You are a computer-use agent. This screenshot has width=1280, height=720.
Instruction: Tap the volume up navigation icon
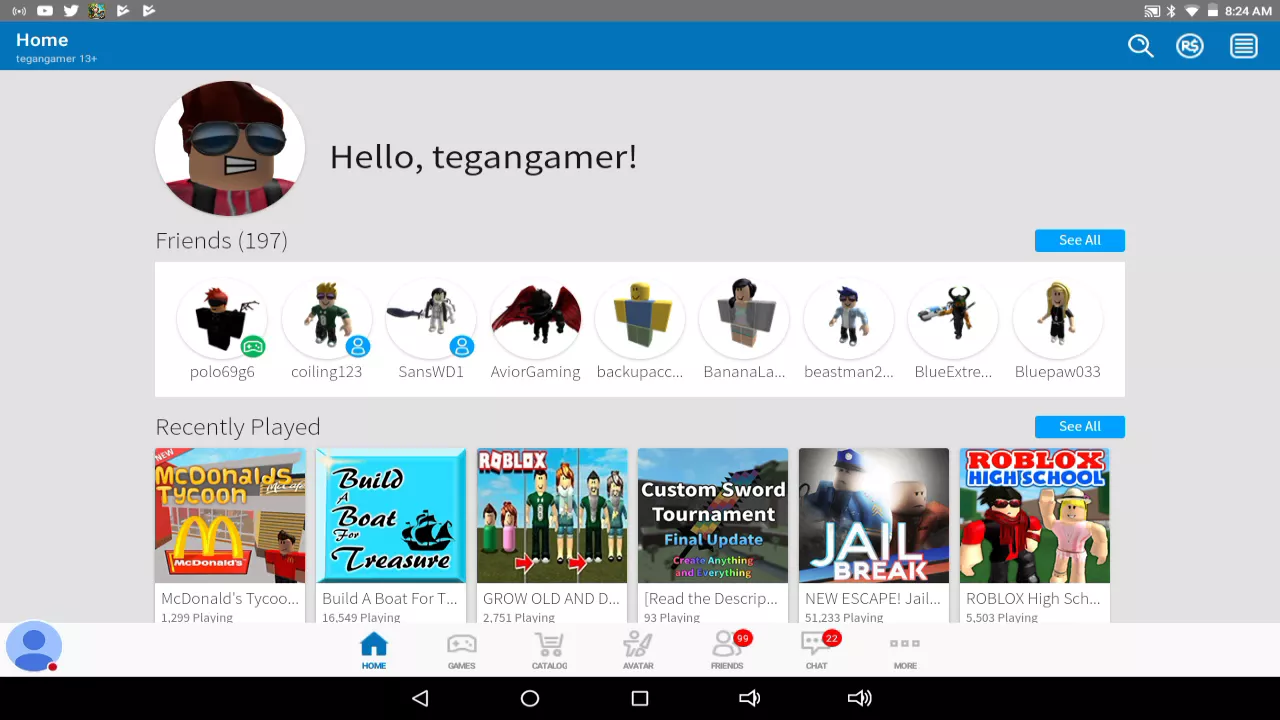coord(859,698)
